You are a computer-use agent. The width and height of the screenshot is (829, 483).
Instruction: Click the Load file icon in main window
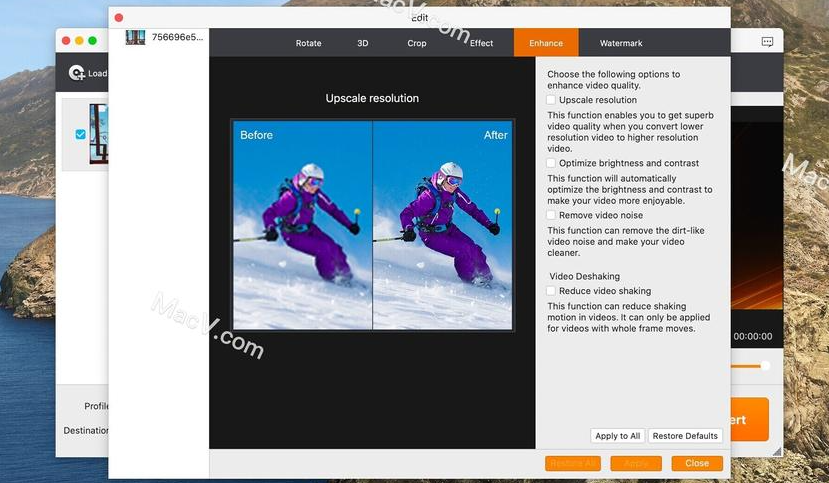77,73
